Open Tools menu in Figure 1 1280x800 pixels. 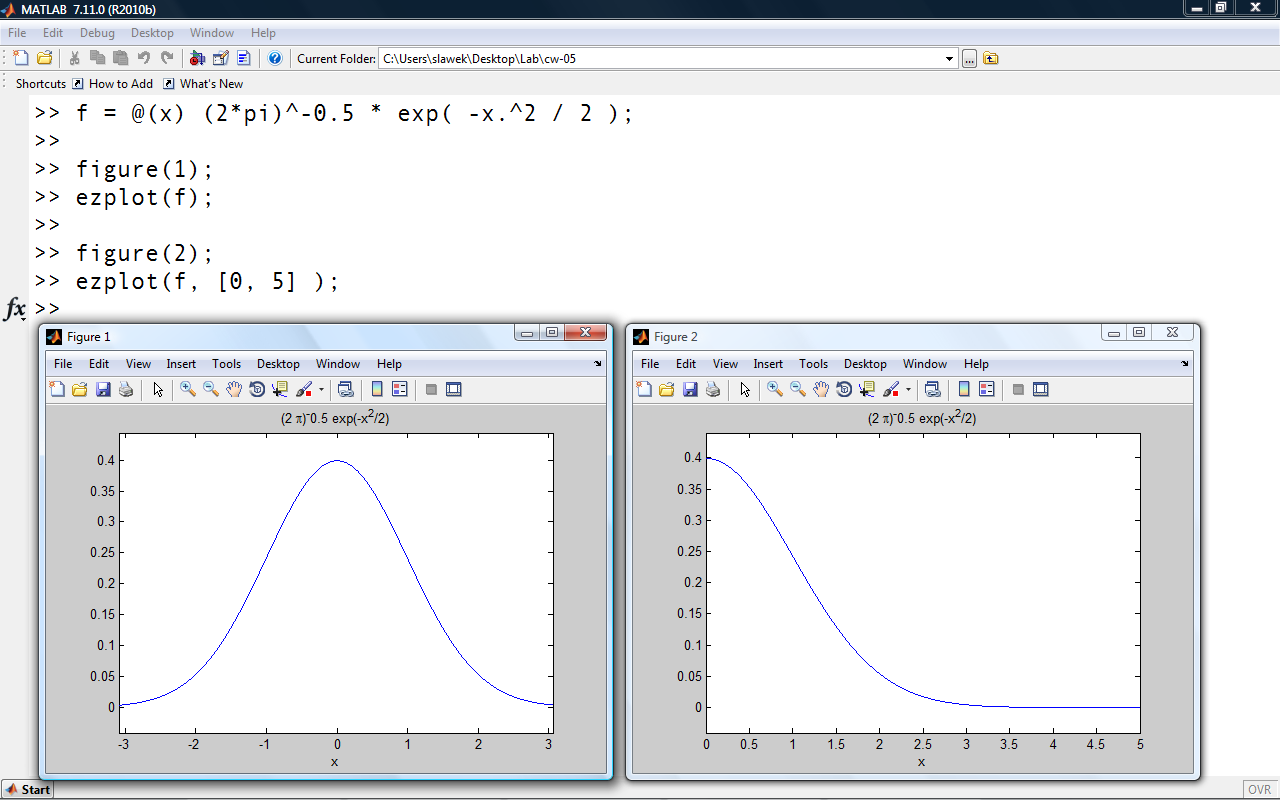pyautogui.click(x=227, y=364)
